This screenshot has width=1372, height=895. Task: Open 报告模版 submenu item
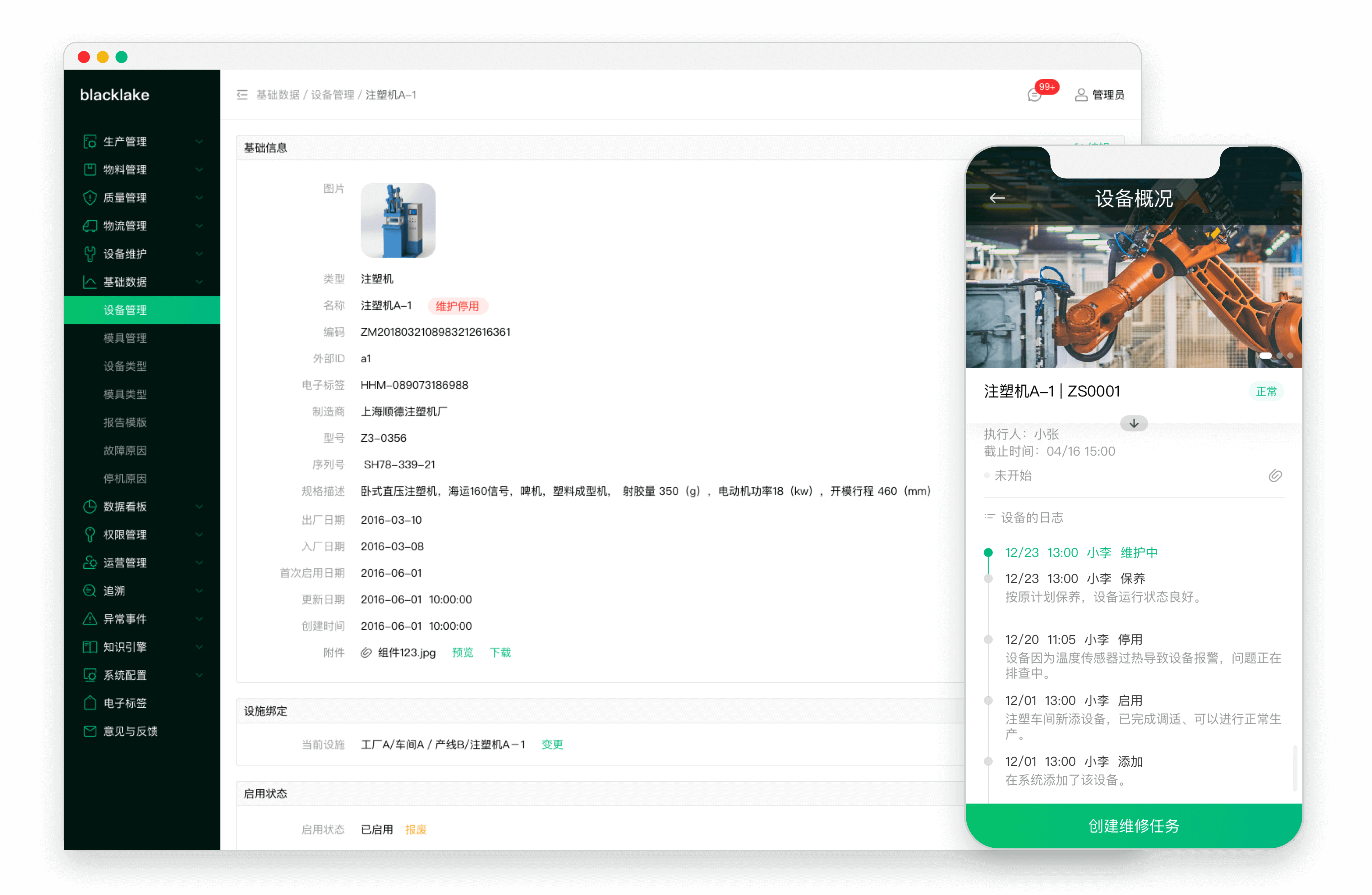125,423
